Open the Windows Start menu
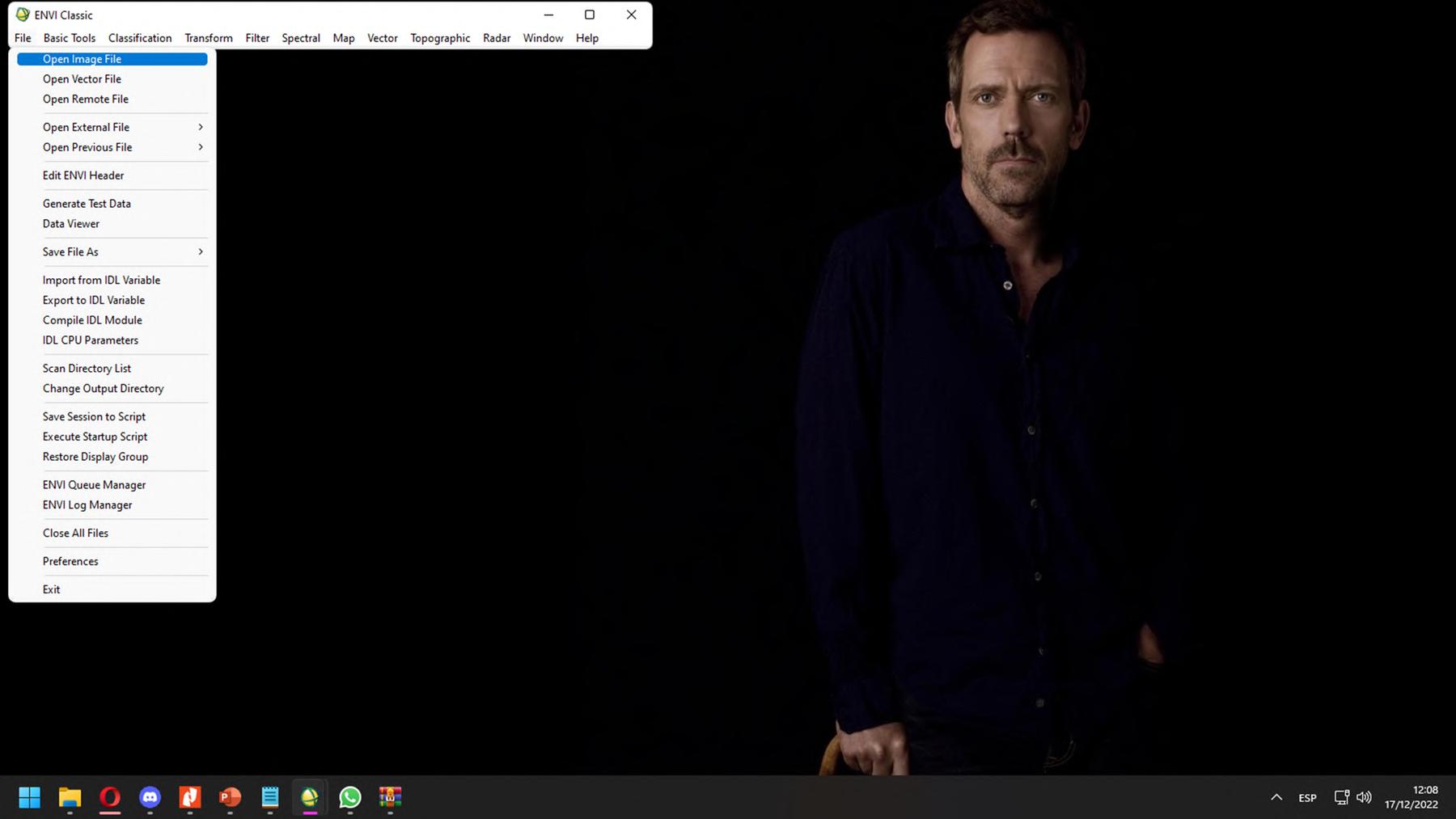This screenshot has height=819, width=1456. click(30, 797)
